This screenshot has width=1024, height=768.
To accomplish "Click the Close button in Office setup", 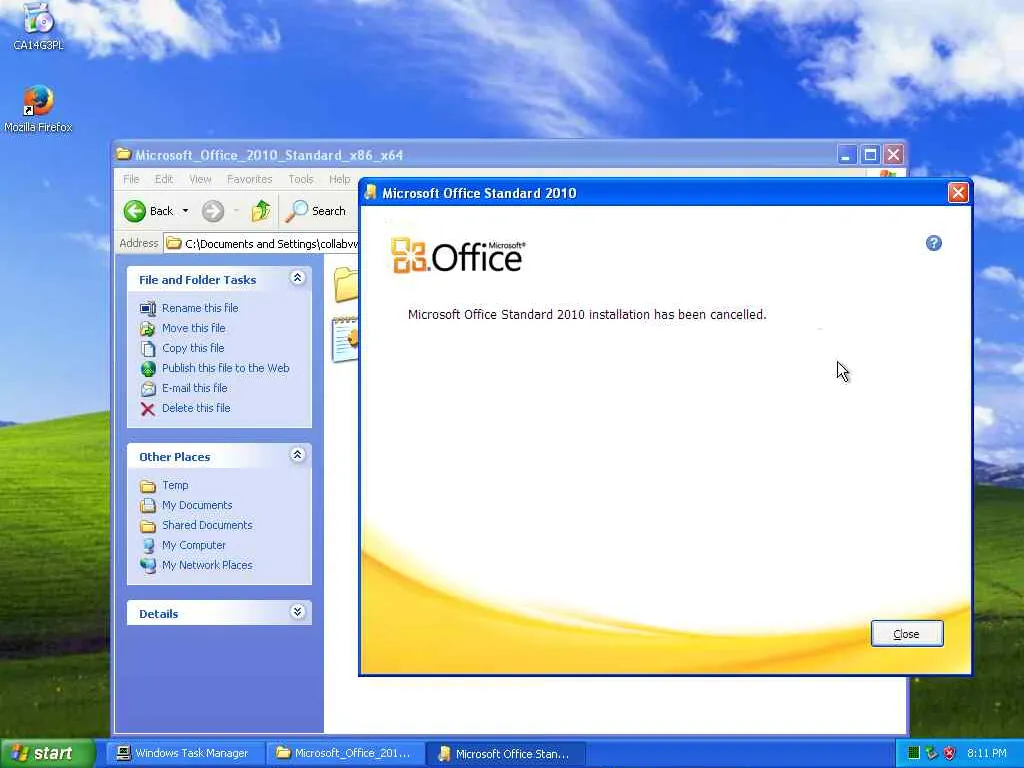I will [906, 633].
